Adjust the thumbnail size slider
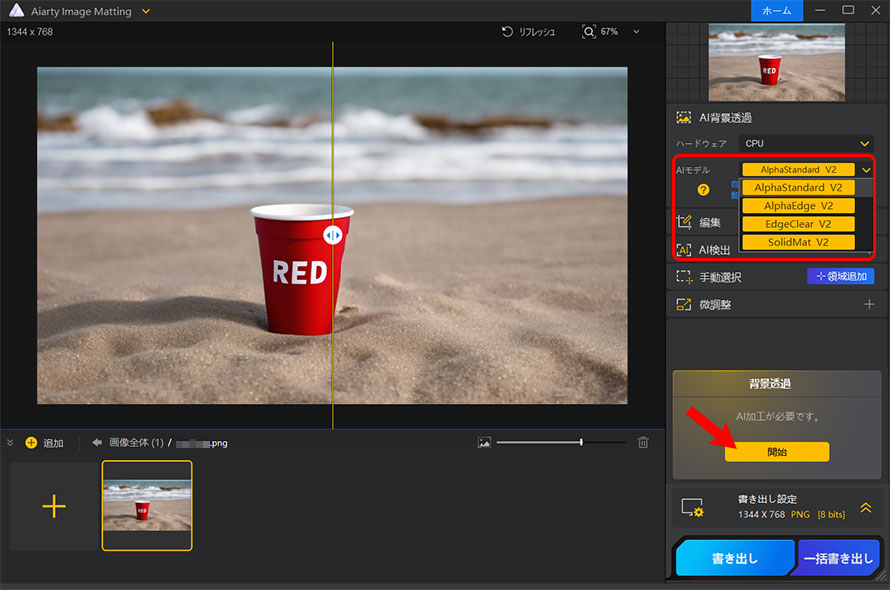The height and width of the screenshot is (590, 890). (581, 442)
